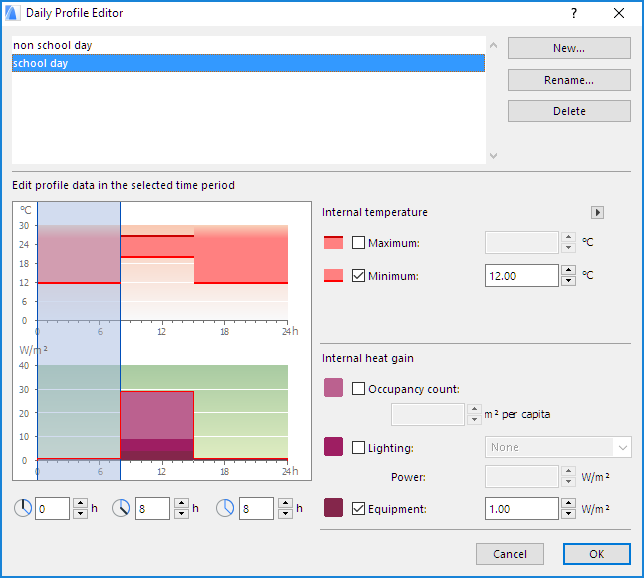Enable the Maximum temperature checkbox
The image size is (644, 578).
pos(359,243)
